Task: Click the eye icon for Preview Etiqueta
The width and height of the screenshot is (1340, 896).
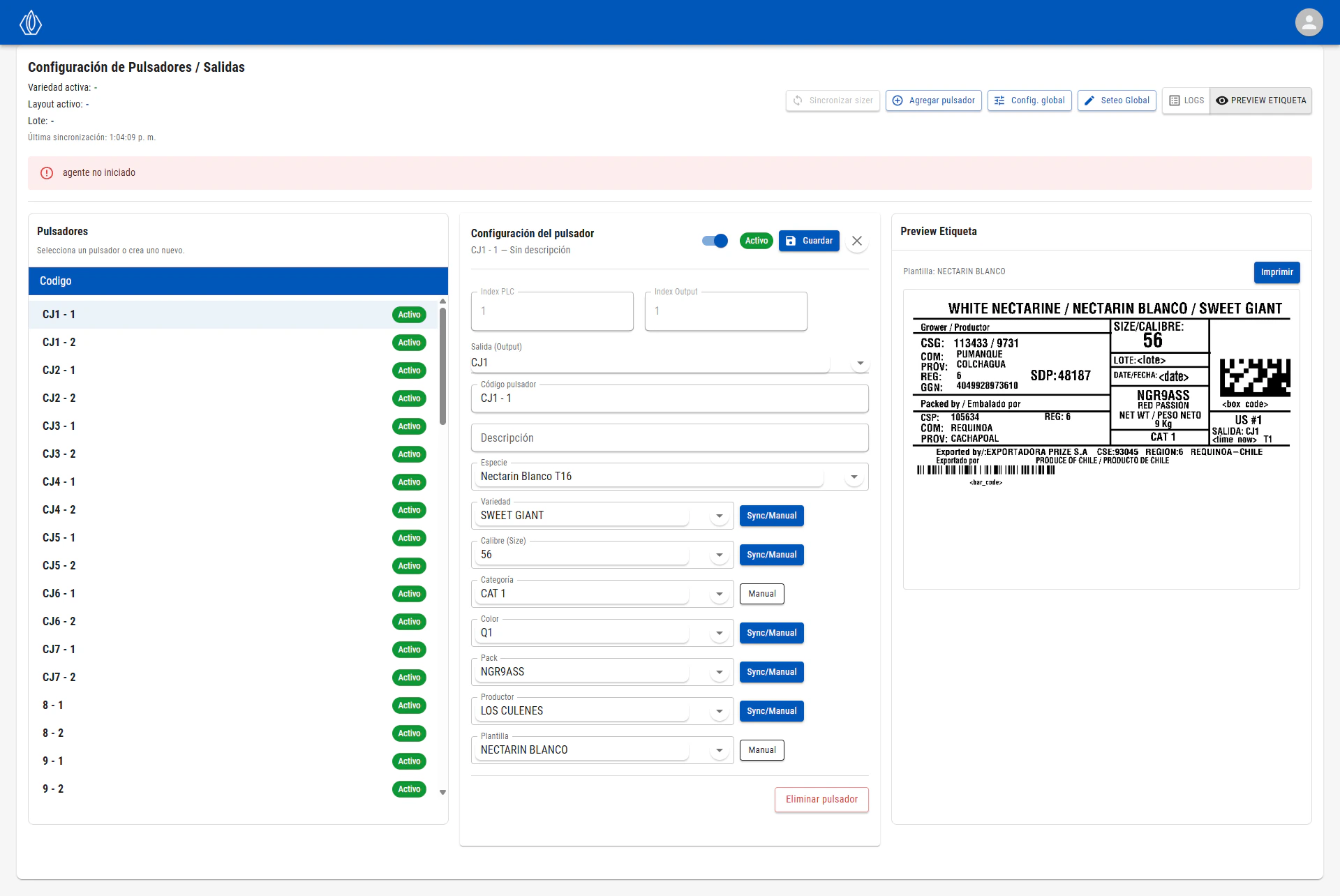Action: pyautogui.click(x=1221, y=100)
